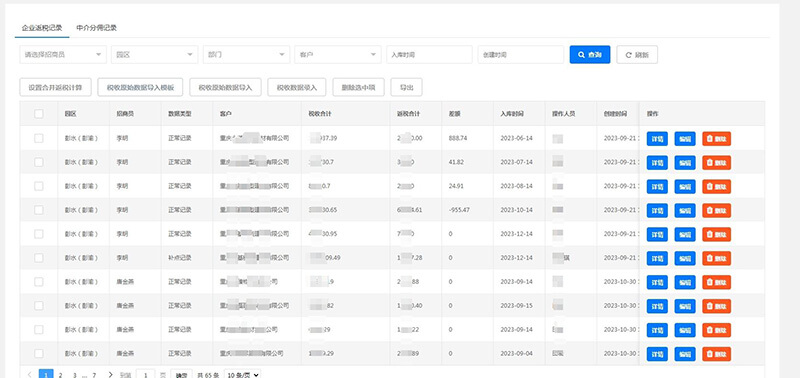Go to page 3
The image size is (800, 378).
pos(74,375)
